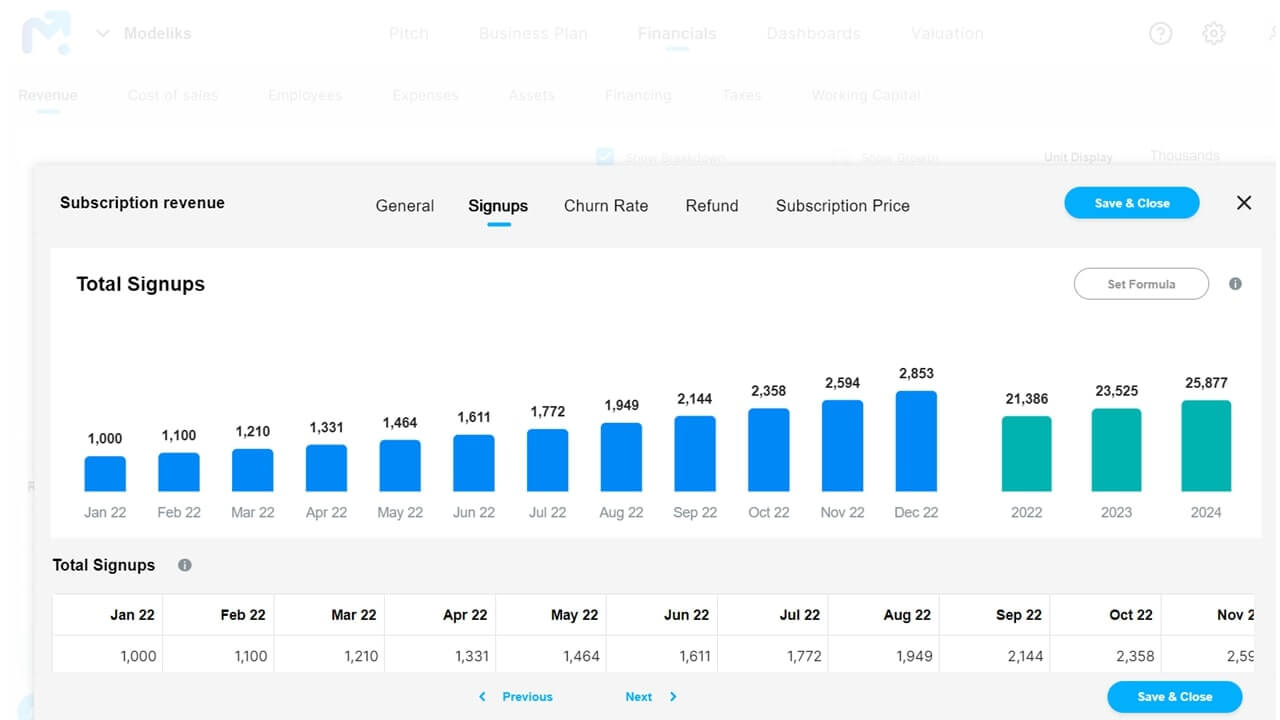Click the Jul 22 table cell 1,772
This screenshot has height=720, width=1280.
click(x=773, y=656)
